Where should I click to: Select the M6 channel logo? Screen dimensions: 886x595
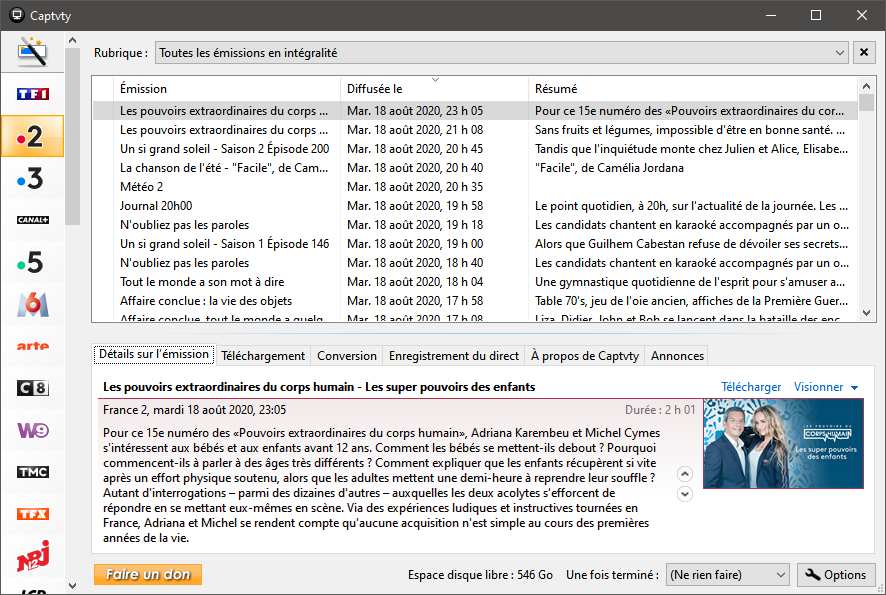[32, 304]
